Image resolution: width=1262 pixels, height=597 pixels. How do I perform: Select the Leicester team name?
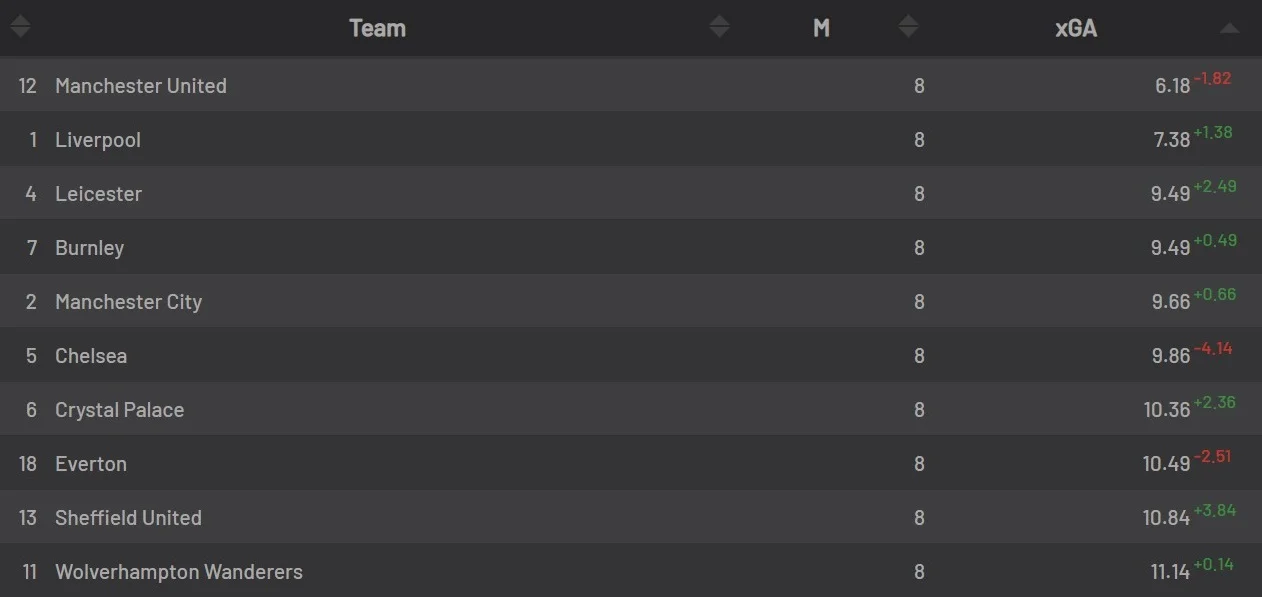click(98, 194)
